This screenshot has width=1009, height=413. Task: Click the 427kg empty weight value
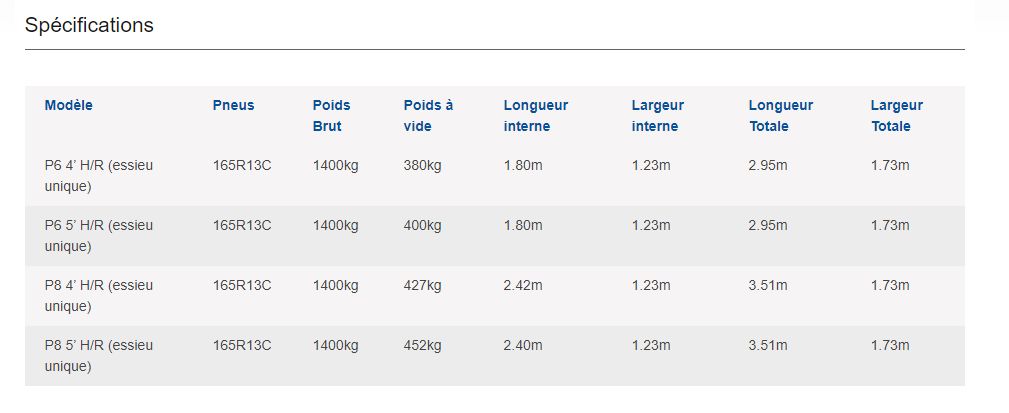point(422,286)
